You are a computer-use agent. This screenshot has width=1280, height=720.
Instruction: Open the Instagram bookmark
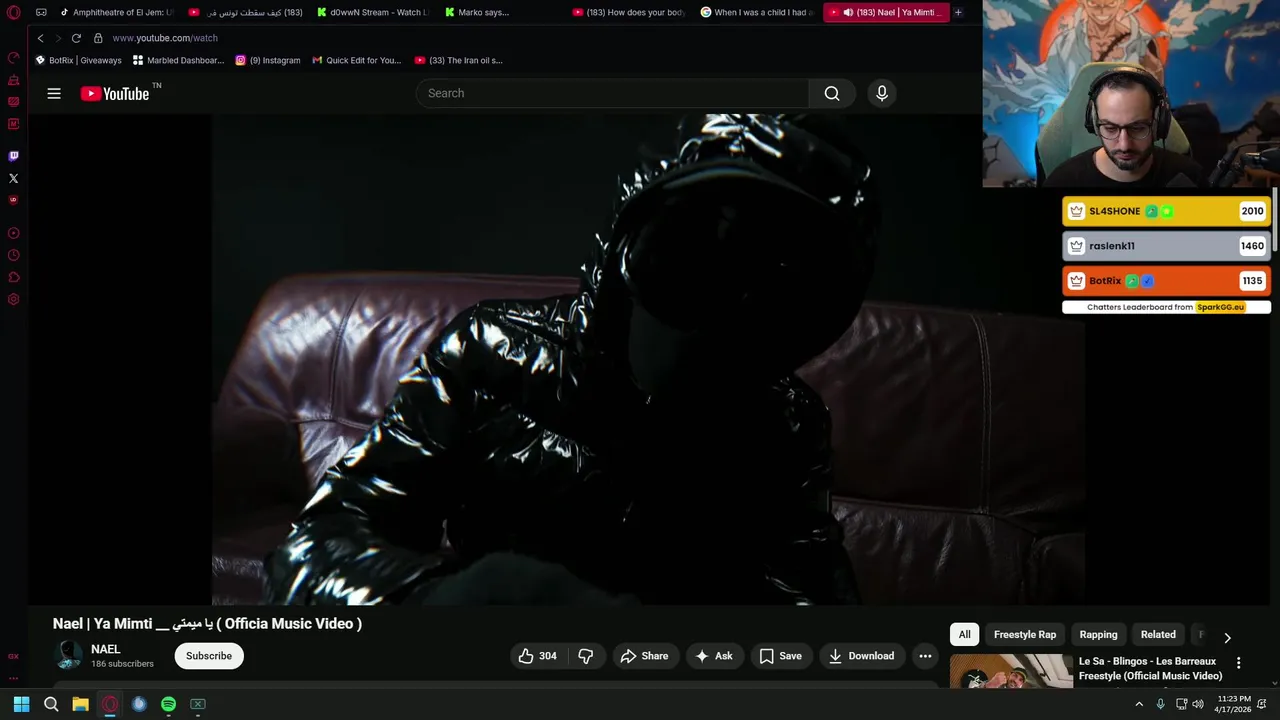pos(267,60)
